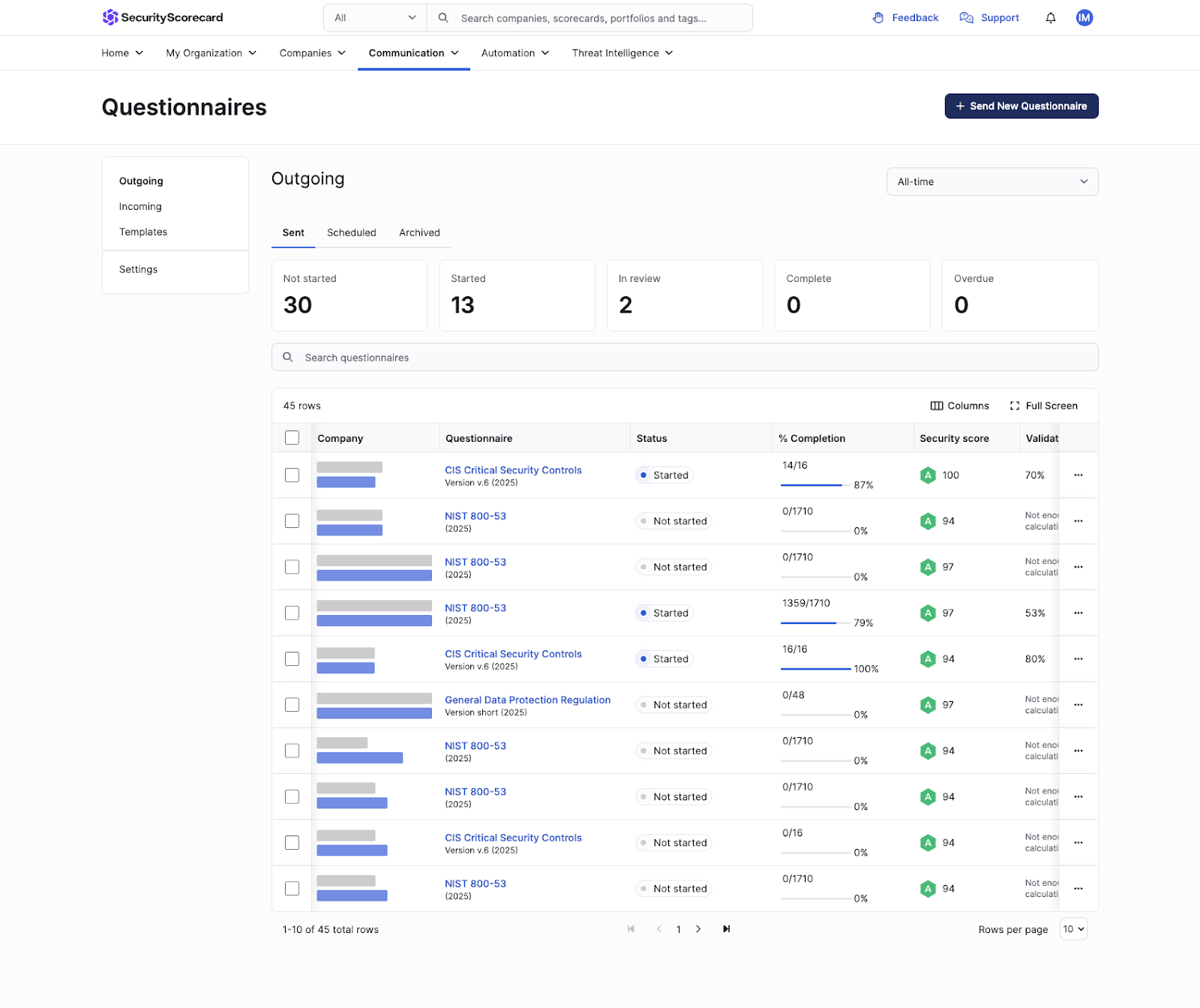This screenshot has height=1008, width=1200.
Task: Jump to the last page
Action: pos(726,929)
